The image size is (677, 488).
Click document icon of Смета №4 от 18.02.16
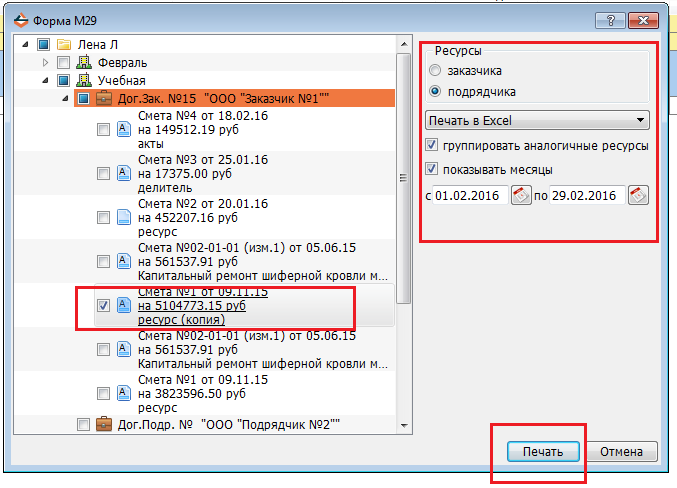click(x=124, y=129)
